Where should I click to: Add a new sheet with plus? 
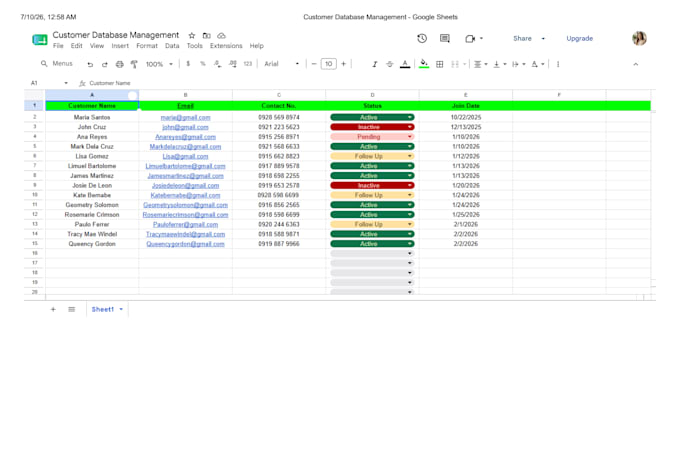click(53, 309)
